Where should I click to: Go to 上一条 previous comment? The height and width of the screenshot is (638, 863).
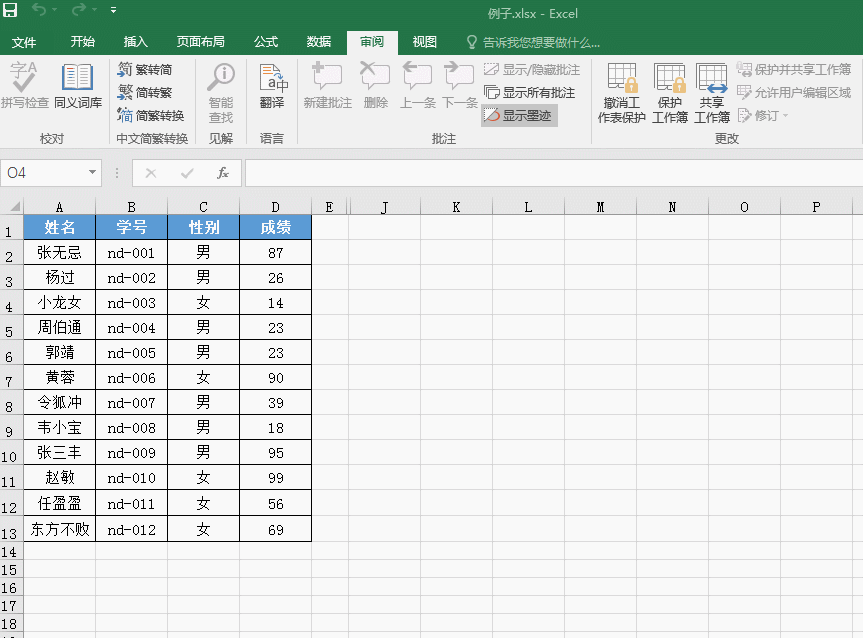pyautogui.click(x=417, y=85)
